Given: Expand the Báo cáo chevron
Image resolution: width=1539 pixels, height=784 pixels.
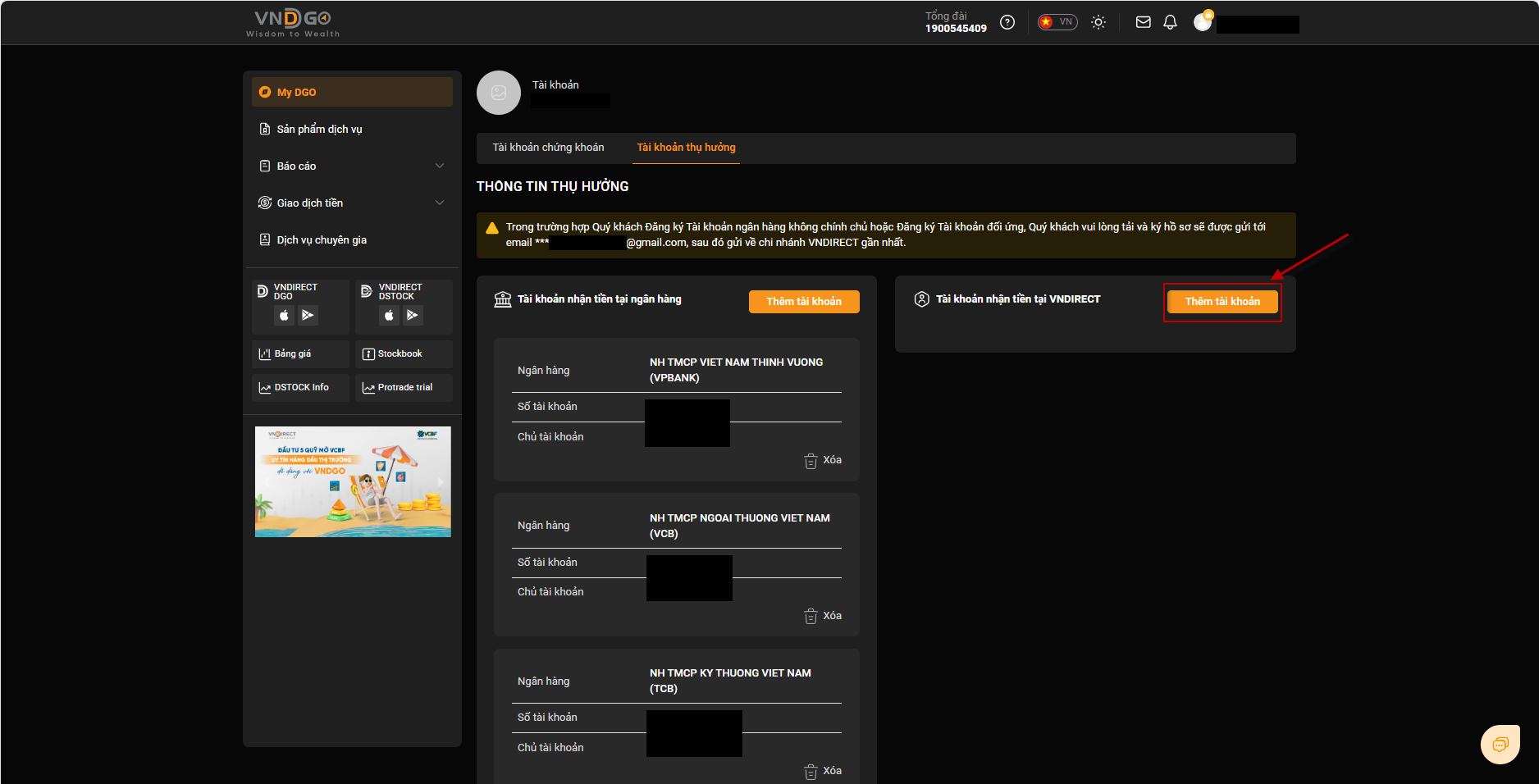Looking at the screenshot, I should [x=440, y=166].
